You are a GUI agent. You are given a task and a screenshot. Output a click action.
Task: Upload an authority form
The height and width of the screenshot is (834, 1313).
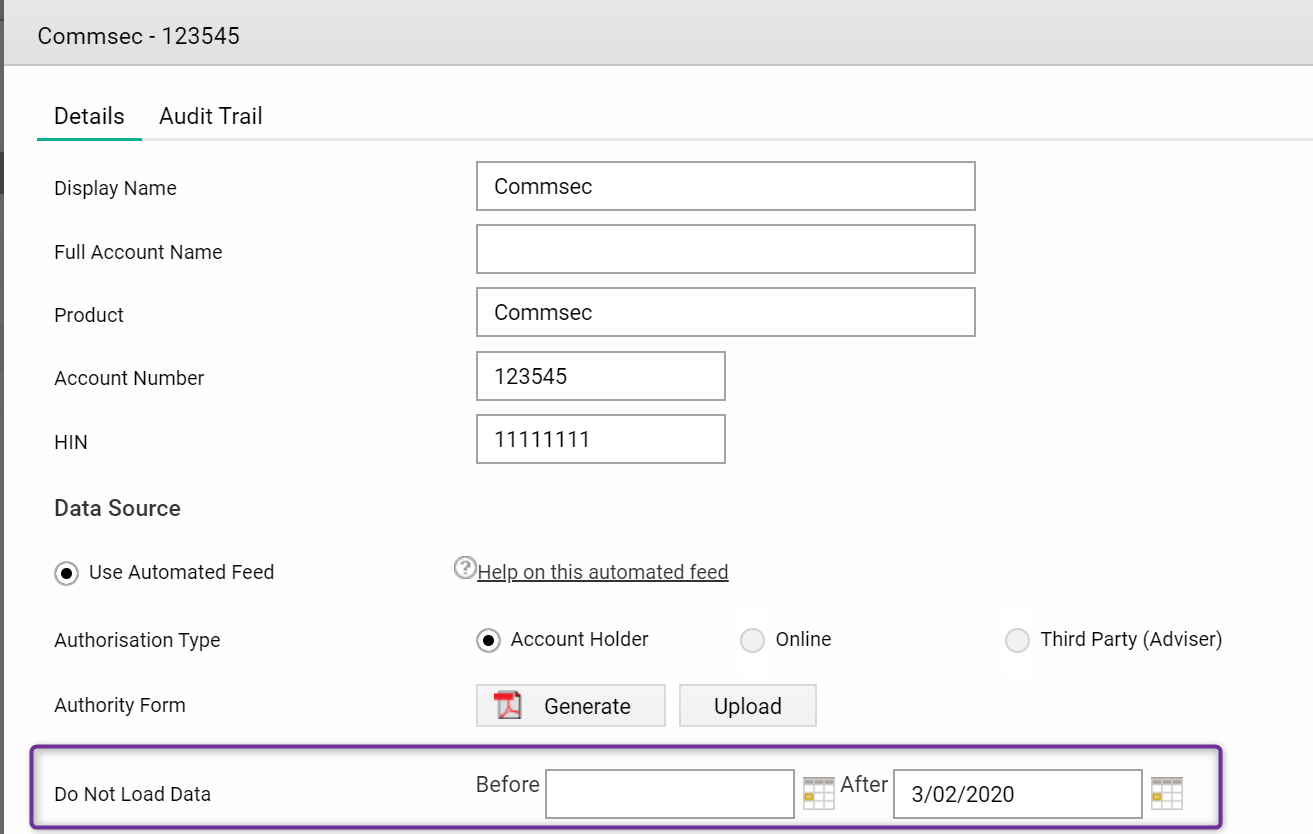click(748, 705)
